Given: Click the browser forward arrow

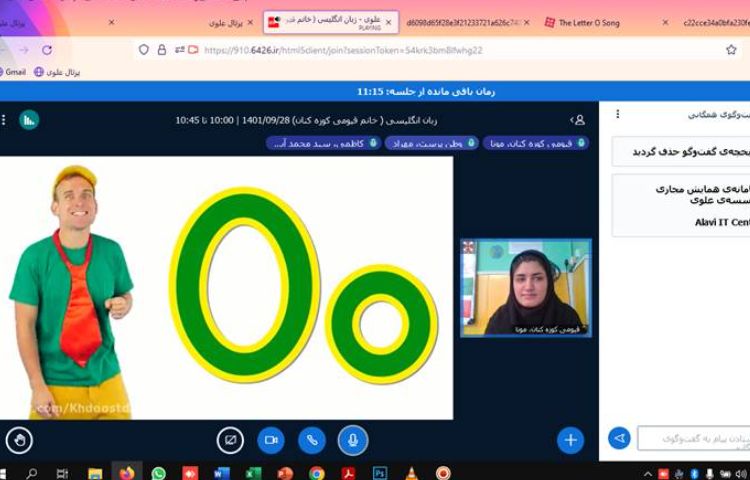Looking at the screenshot, I should [x=24, y=50].
